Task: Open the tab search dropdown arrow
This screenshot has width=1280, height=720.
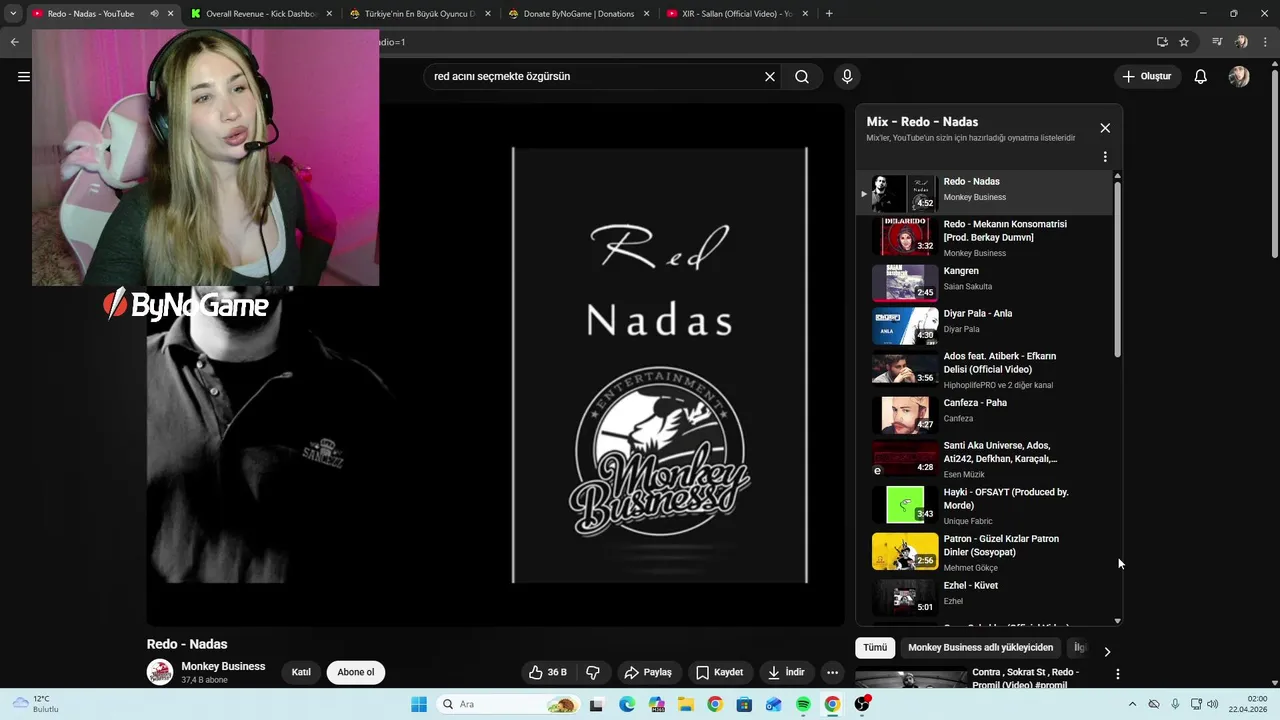Action: pyautogui.click(x=13, y=14)
